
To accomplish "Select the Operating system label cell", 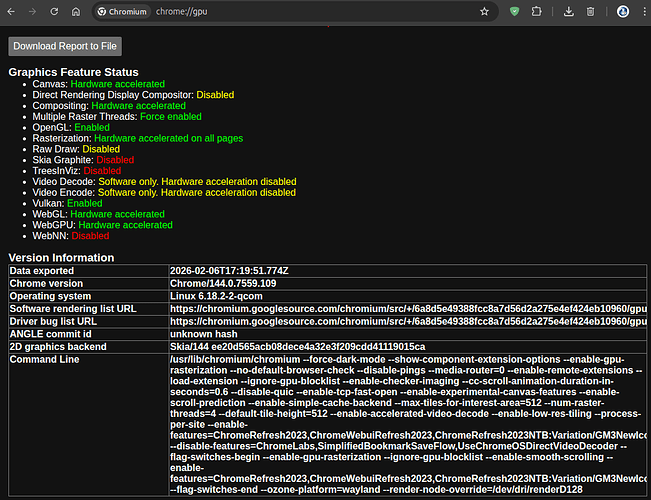I will 88,296.
